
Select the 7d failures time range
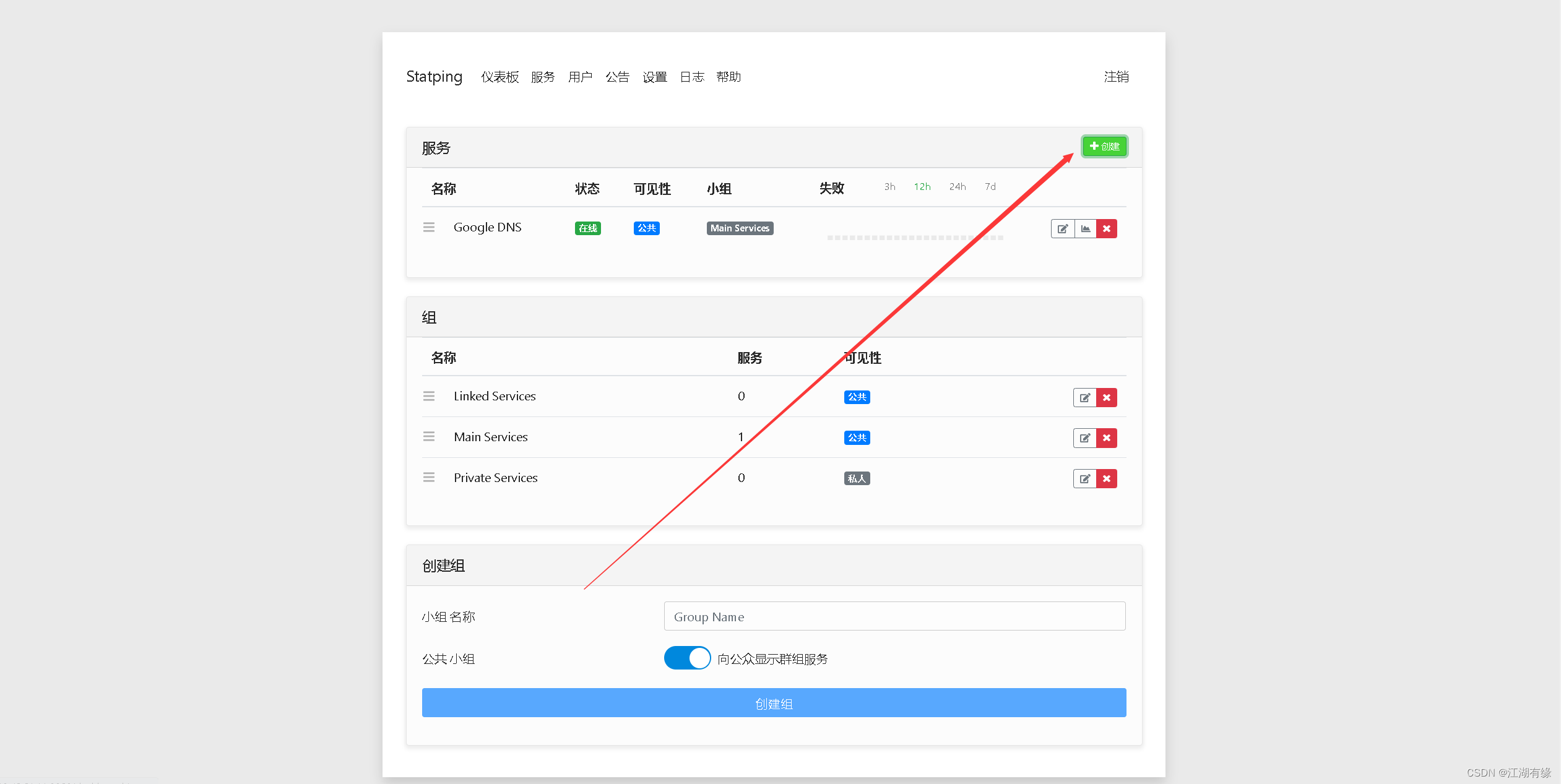tap(990, 187)
